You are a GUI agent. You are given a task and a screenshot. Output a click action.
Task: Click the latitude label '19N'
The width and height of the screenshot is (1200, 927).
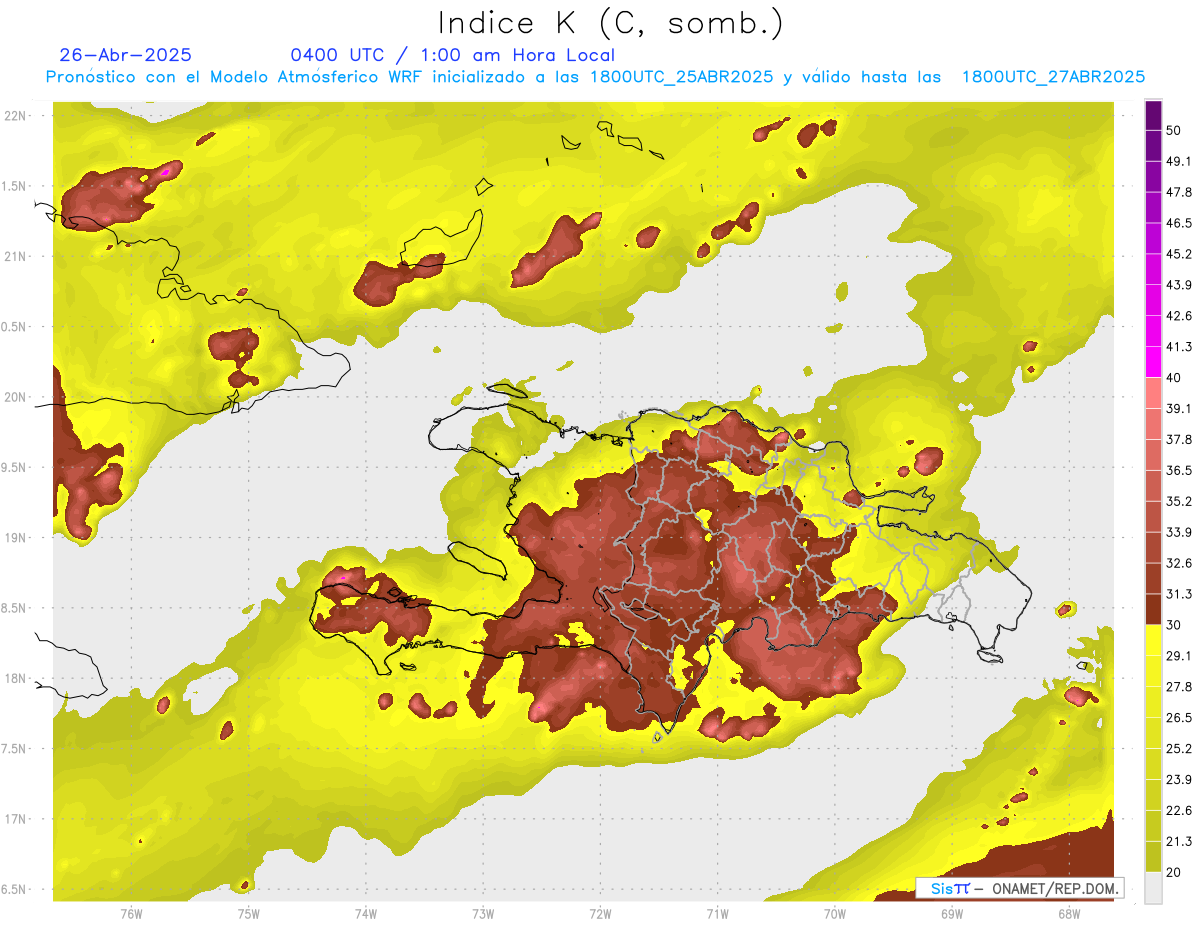(15, 538)
